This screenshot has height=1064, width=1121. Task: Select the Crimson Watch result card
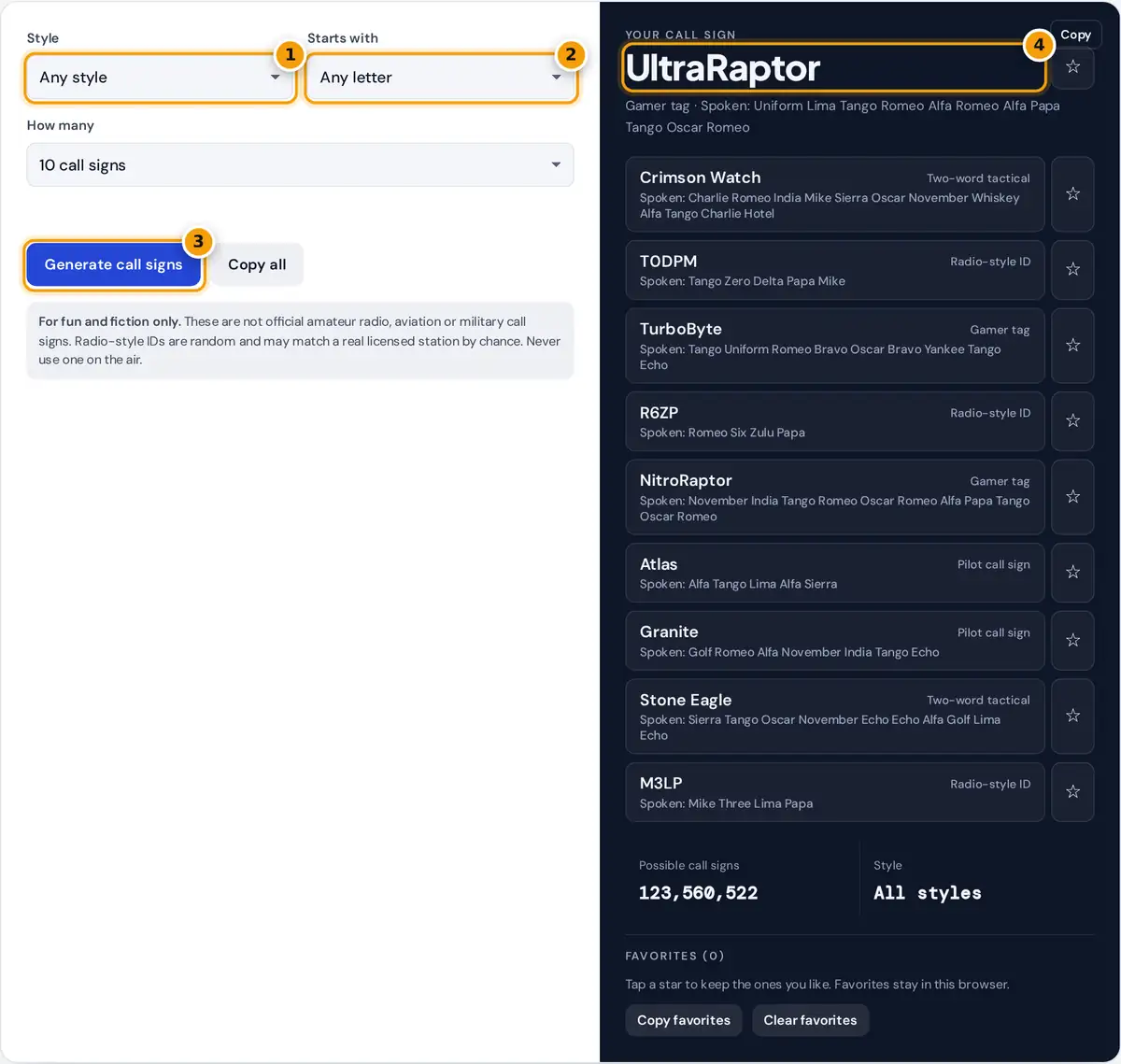(x=835, y=194)
